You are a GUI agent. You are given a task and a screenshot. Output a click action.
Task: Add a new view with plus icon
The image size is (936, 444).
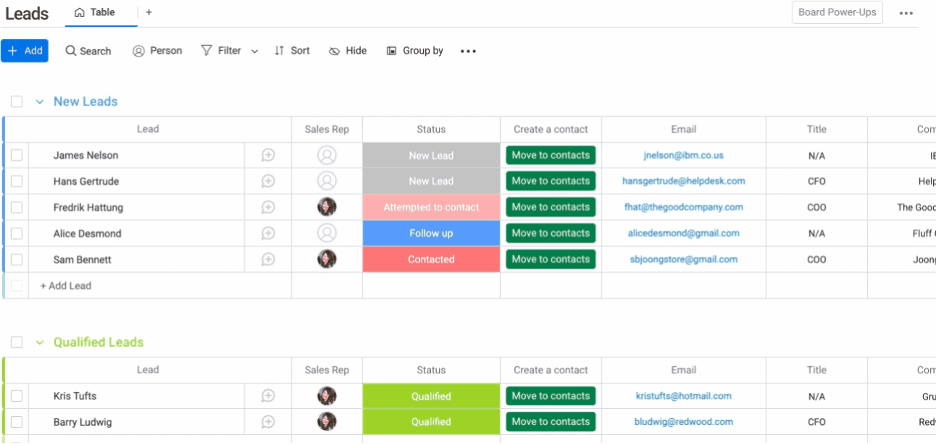coord(149,13)
